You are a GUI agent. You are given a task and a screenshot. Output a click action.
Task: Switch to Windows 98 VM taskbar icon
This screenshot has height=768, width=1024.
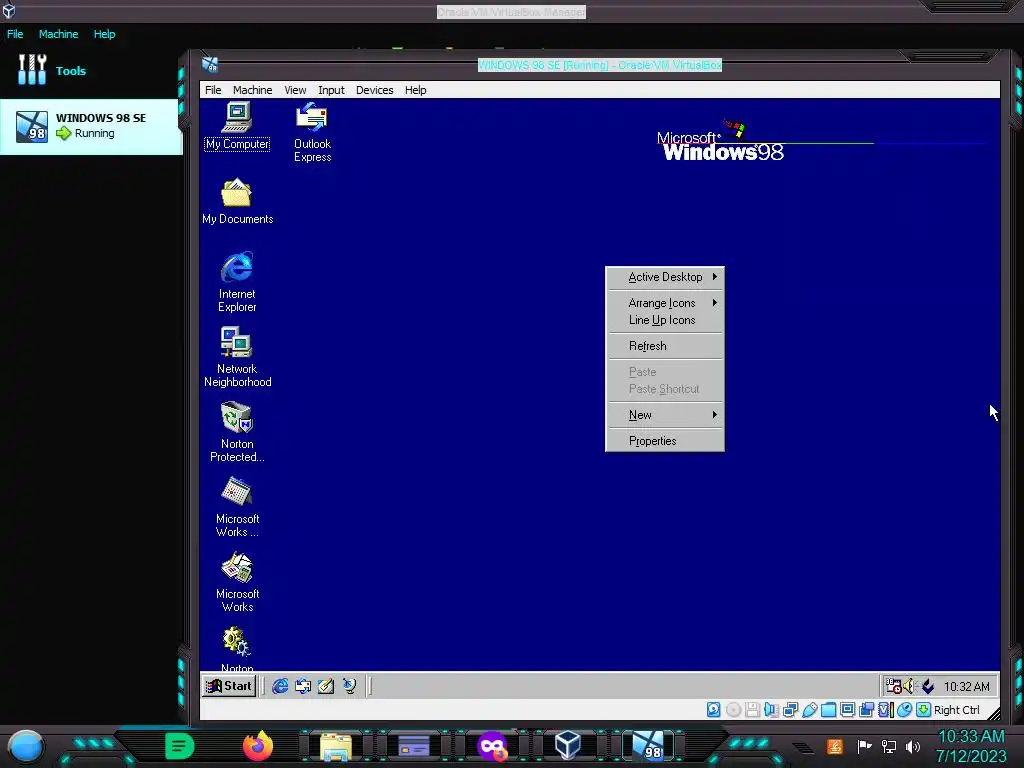click(x=648, y=746)
